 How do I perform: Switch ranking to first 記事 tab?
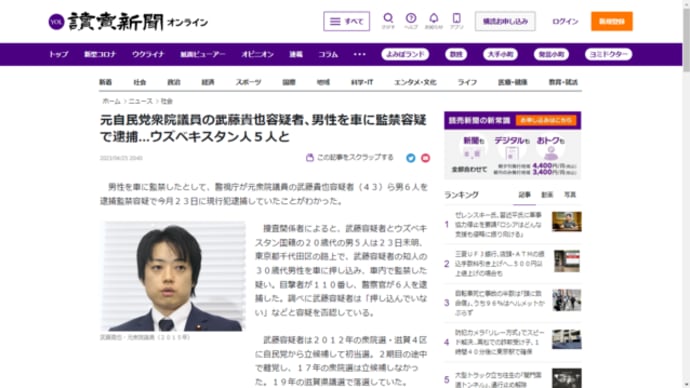coord(524,195)
